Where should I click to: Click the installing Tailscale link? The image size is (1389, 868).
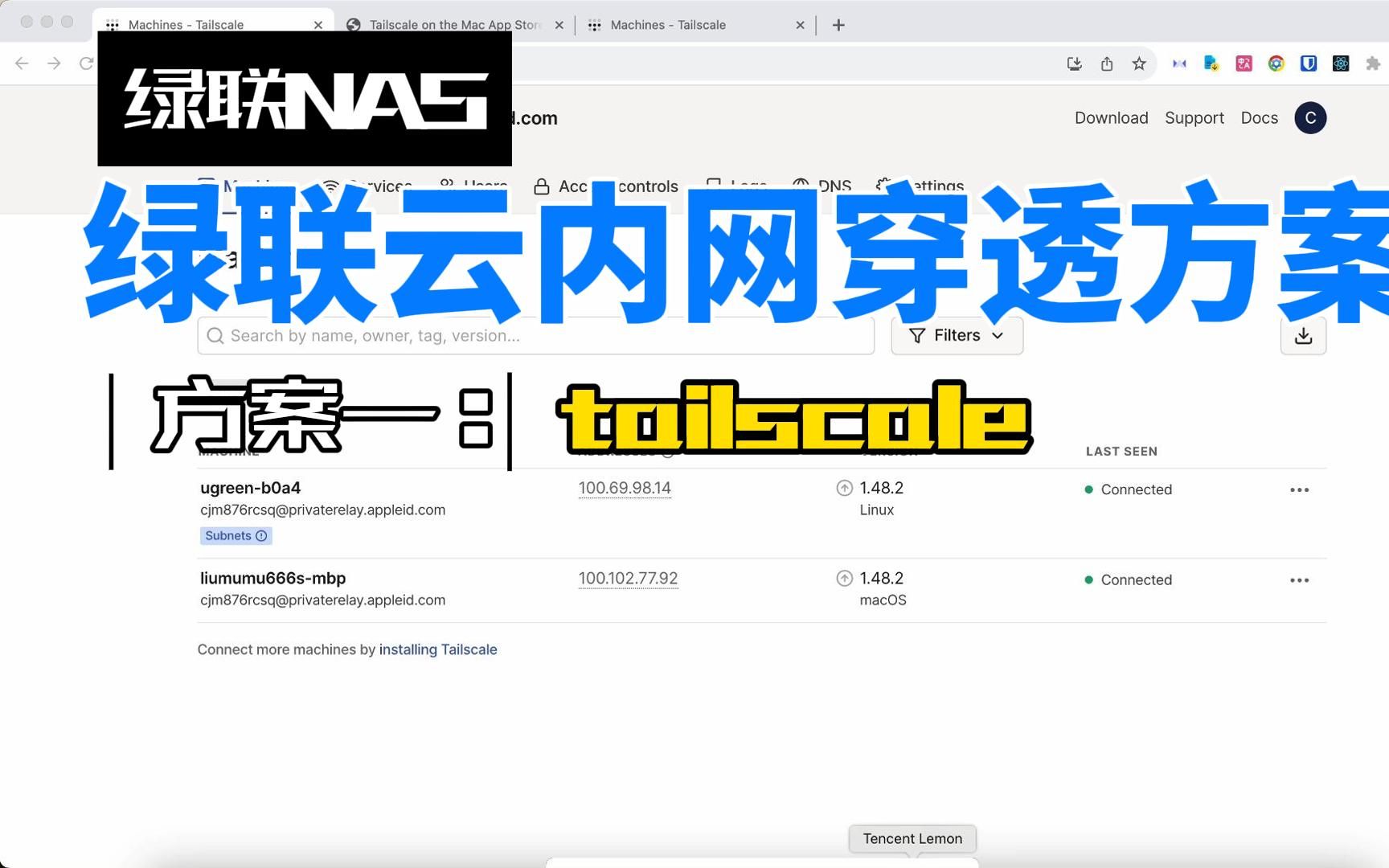(438, 649)
